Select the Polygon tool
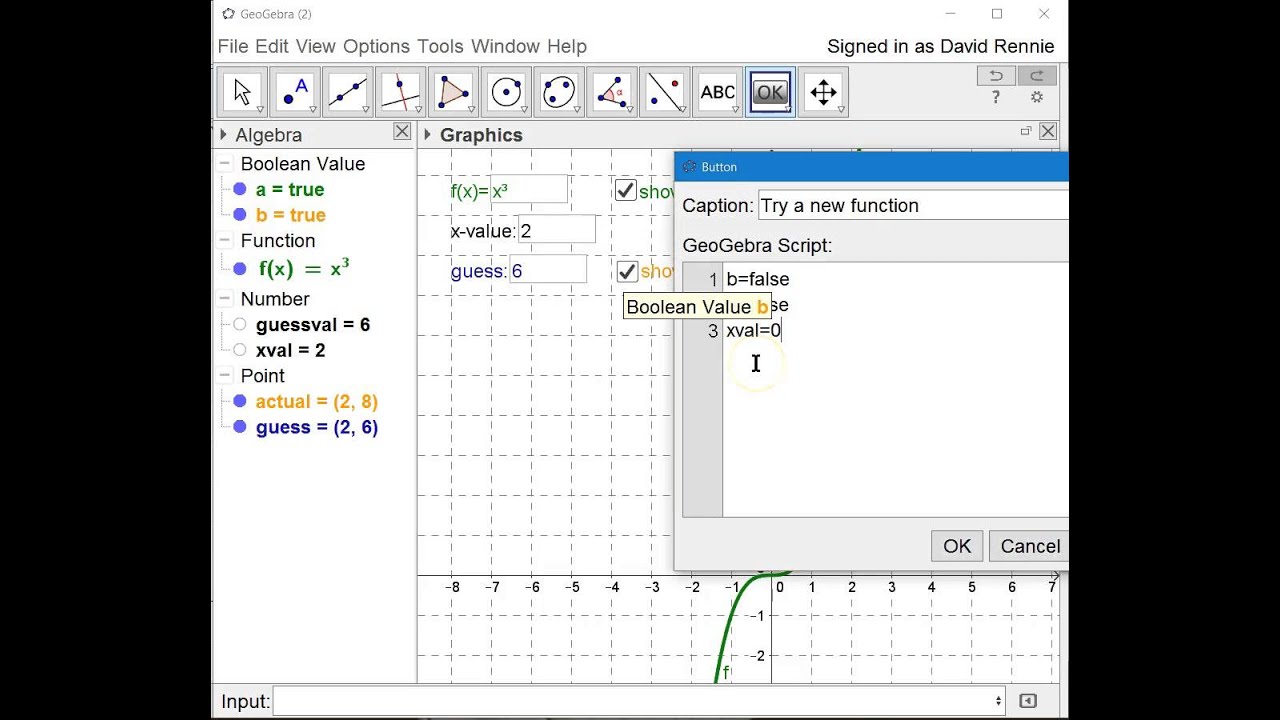Viewport: 1280px width, 720px height. 453,93
